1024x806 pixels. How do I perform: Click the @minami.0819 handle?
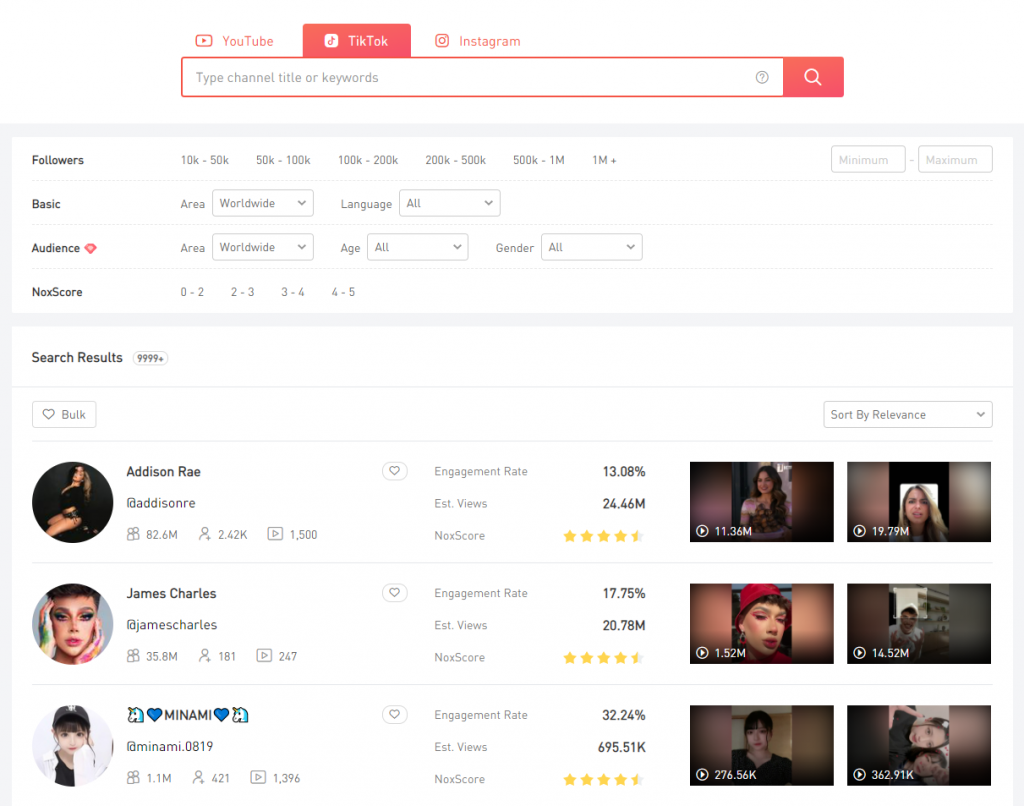[x=170, y=747]
